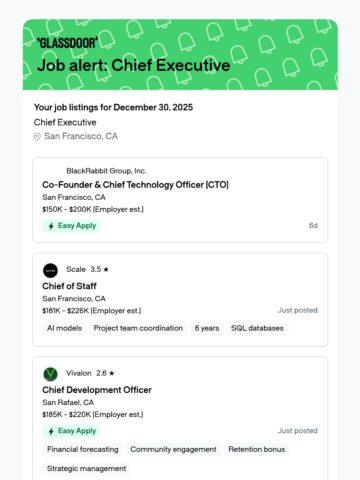Open the Vivalon company logo

[50, 374]
